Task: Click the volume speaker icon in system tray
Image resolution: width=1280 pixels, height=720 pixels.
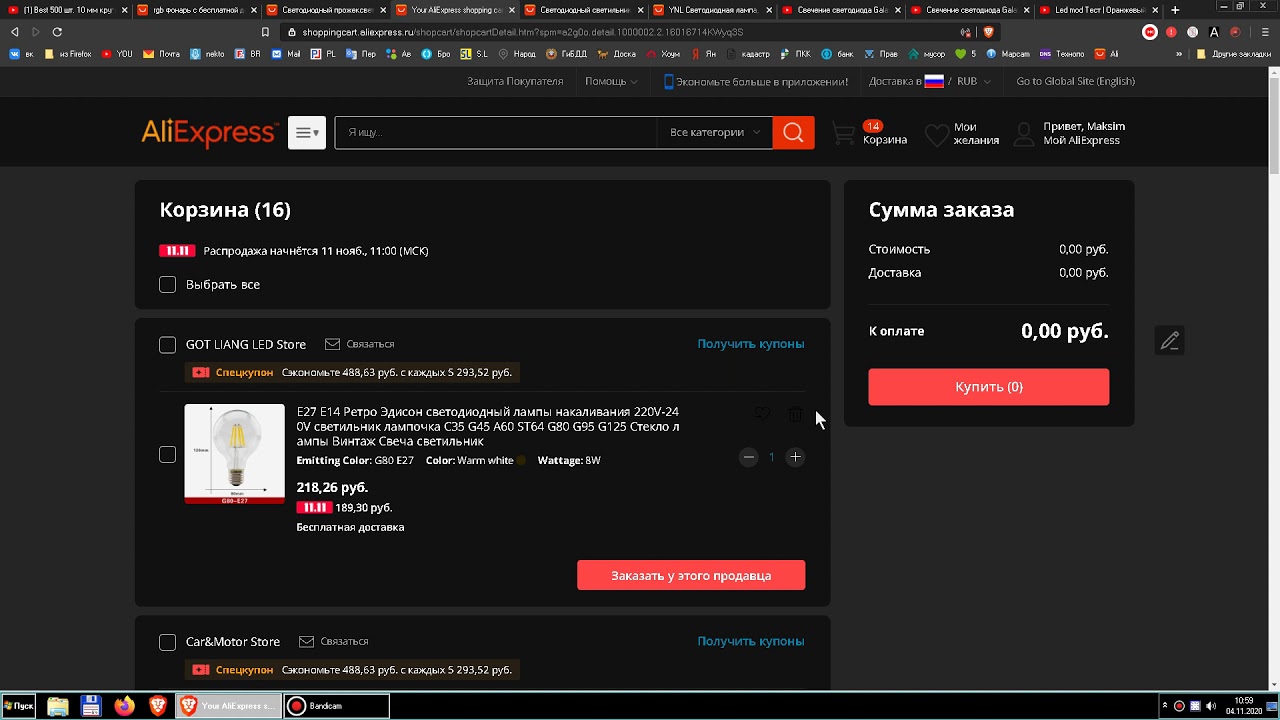Action: pos(1211,706)
